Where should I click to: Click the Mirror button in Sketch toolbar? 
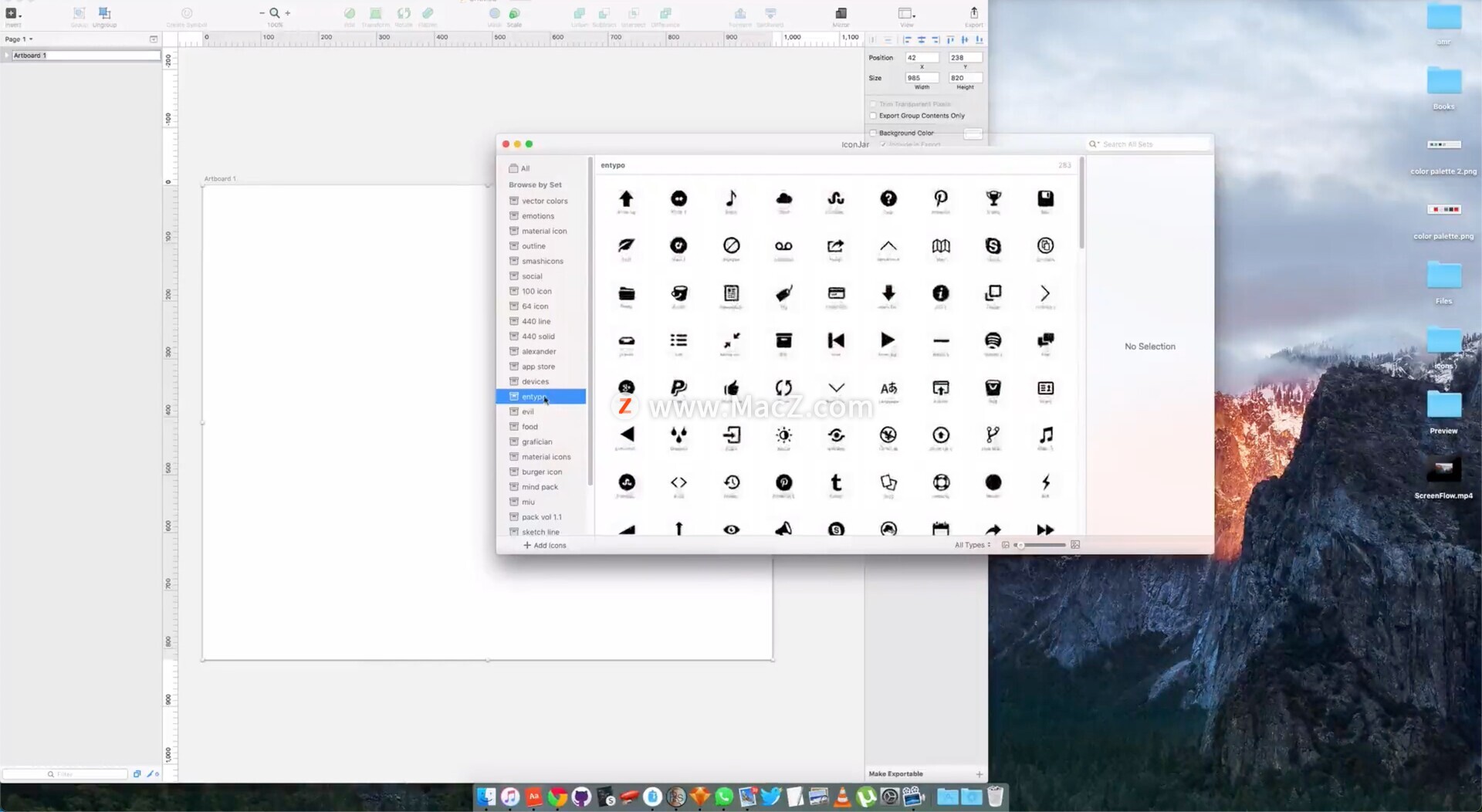point(841,16)
